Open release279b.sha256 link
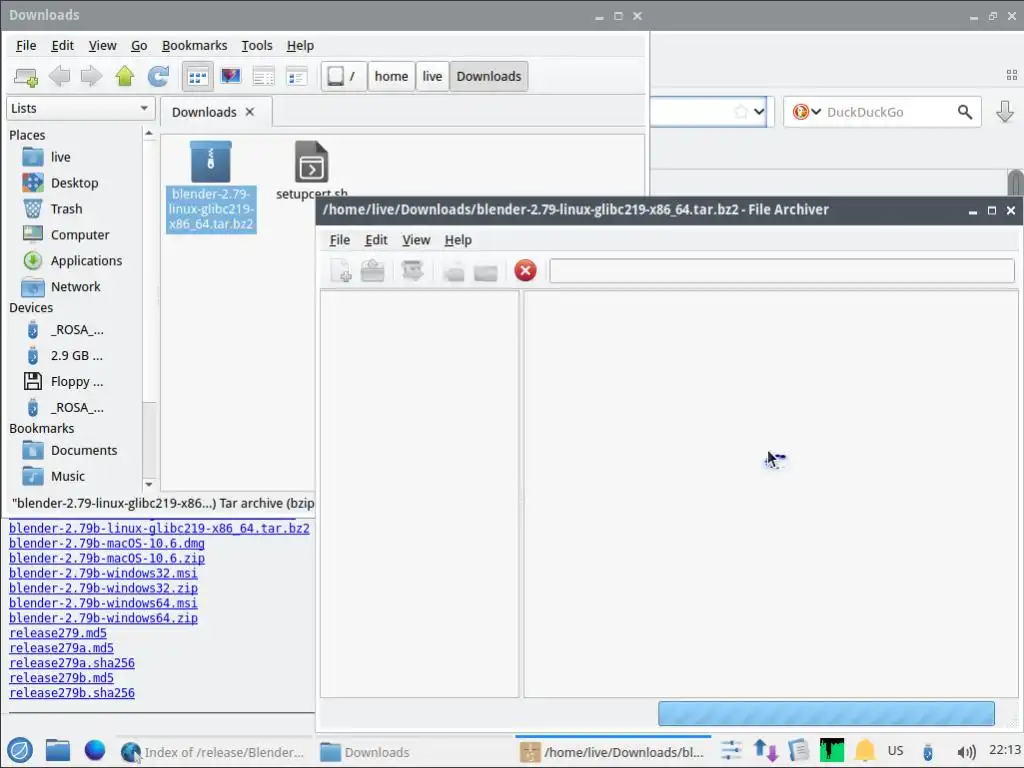The width and height of the screenshot is (1024, 768). (x=72, y=693)
